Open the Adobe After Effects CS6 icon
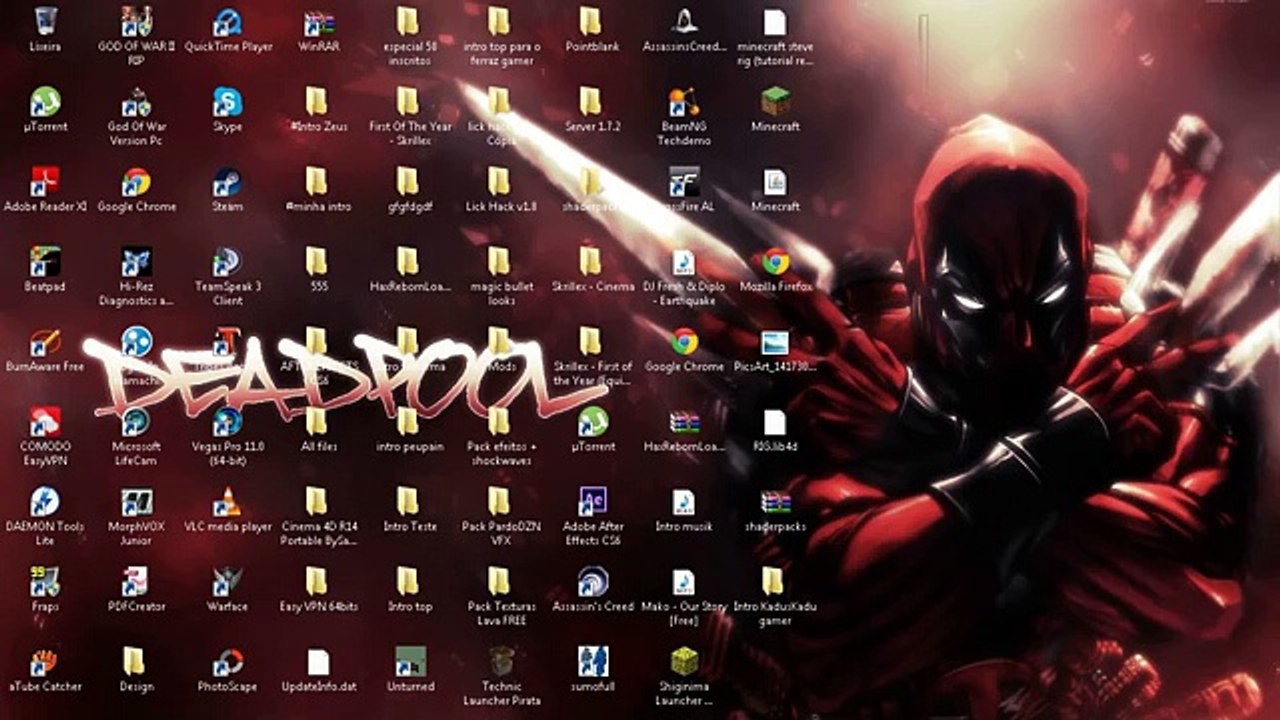This screenshot has width=1280, height=720. 593,502
